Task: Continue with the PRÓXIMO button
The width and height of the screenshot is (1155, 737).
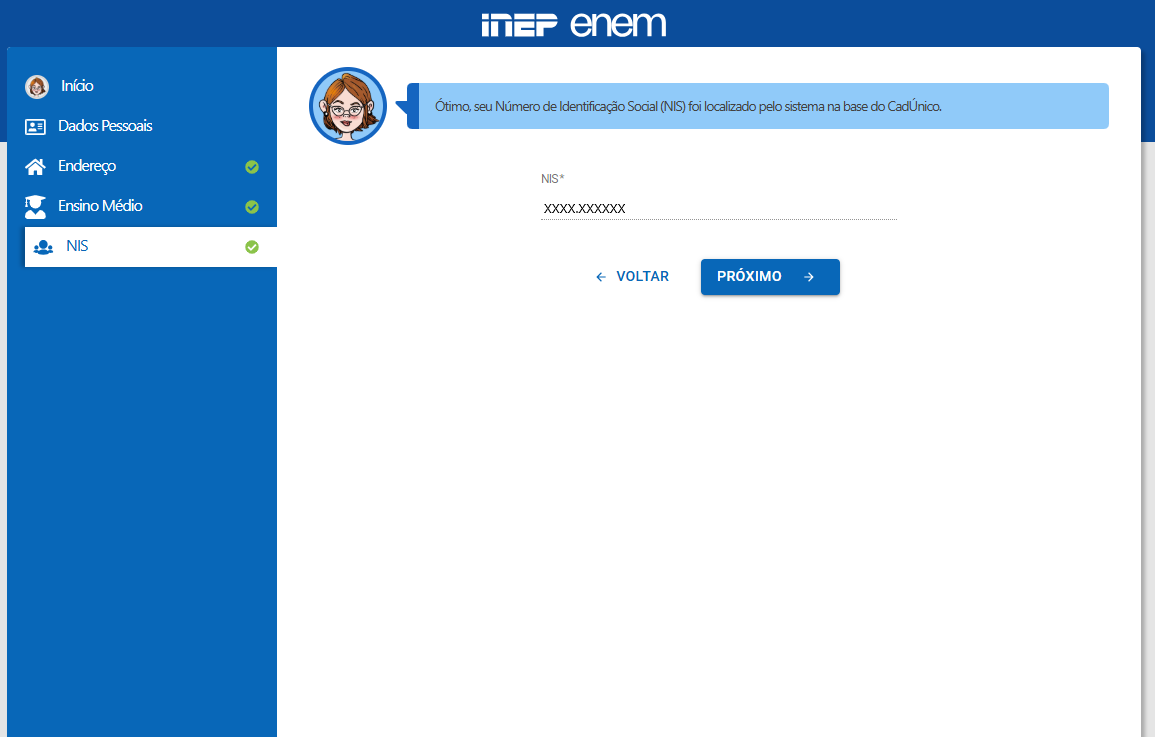Action: pyautogui.click(x=770, y=277)
